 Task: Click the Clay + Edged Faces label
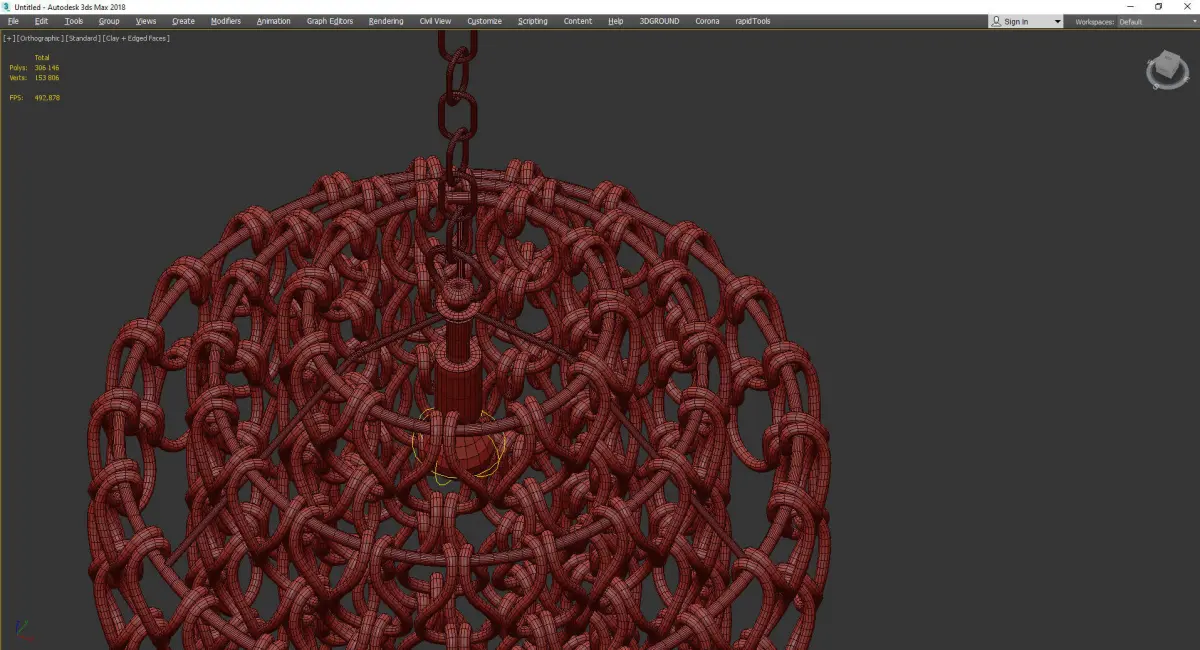pyautogui.click(x=136, y=38)
